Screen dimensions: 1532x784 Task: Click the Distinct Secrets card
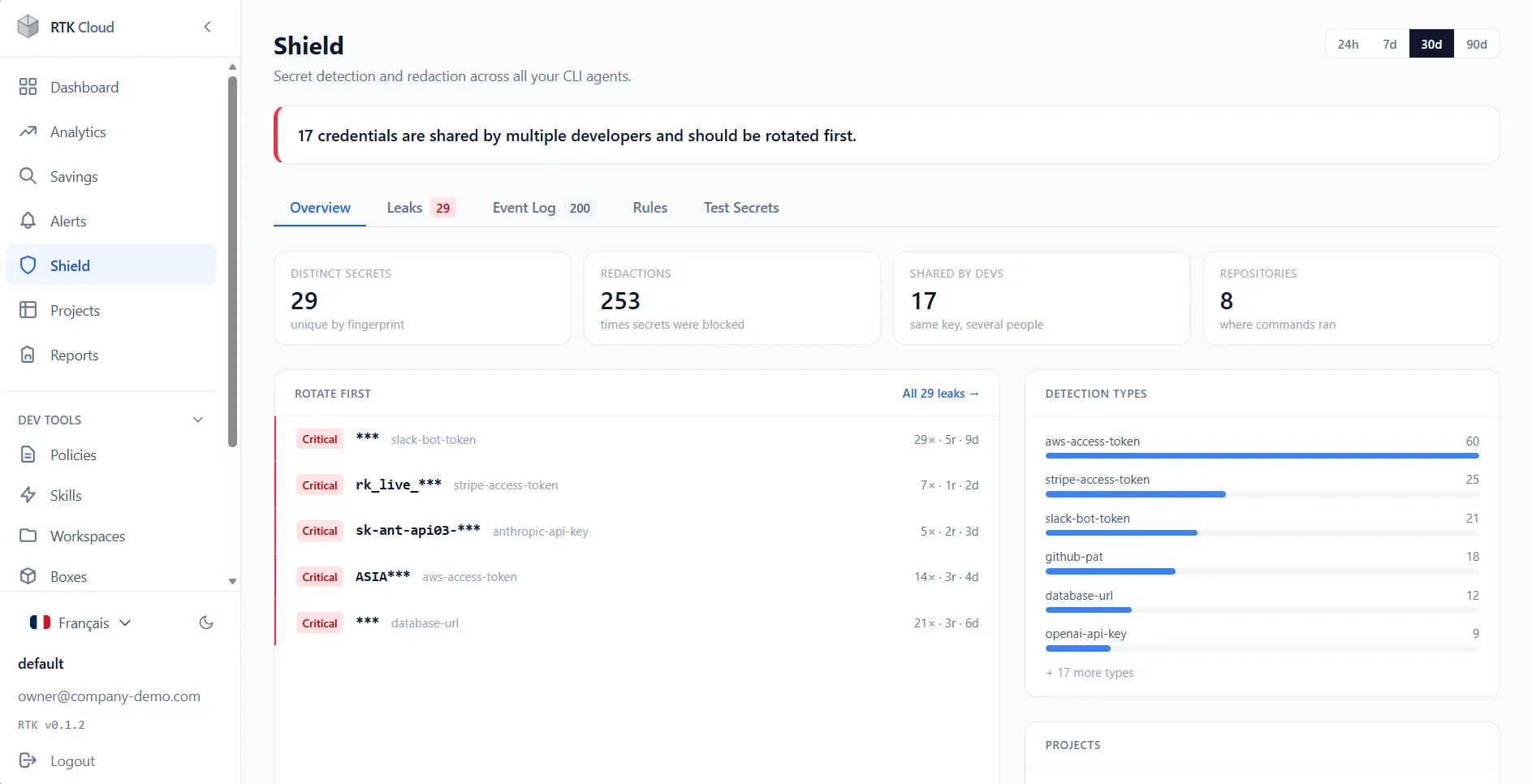422,299
